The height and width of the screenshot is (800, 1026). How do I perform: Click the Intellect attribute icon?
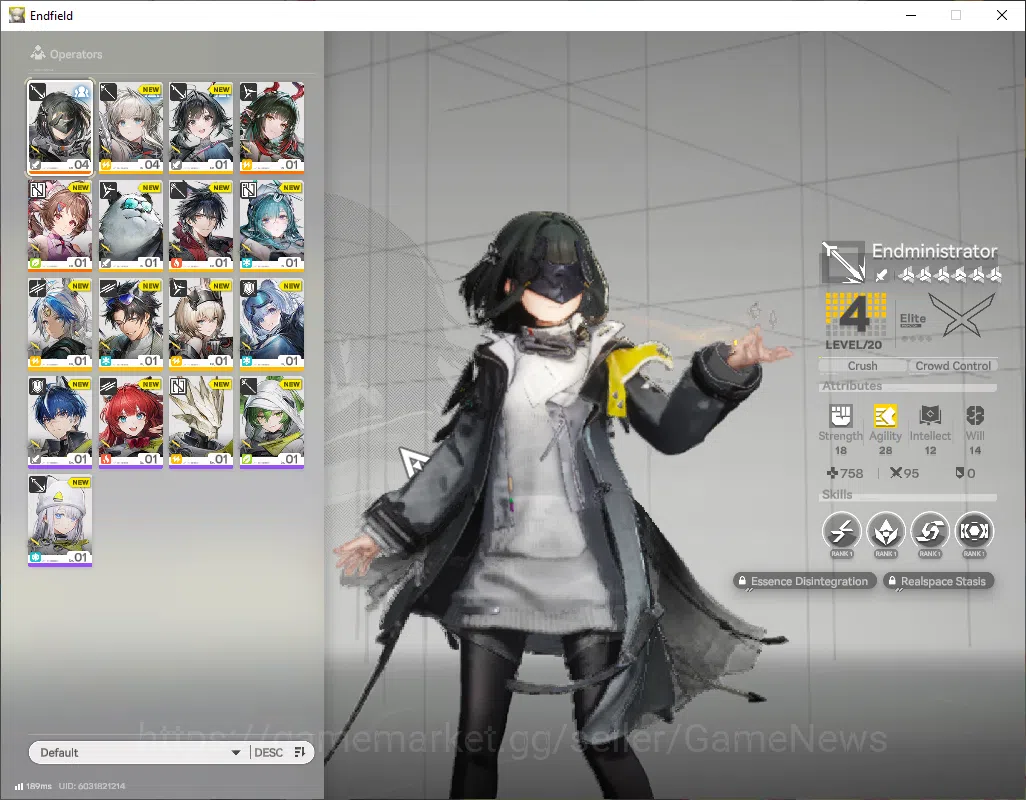click(x=930, y=415)
